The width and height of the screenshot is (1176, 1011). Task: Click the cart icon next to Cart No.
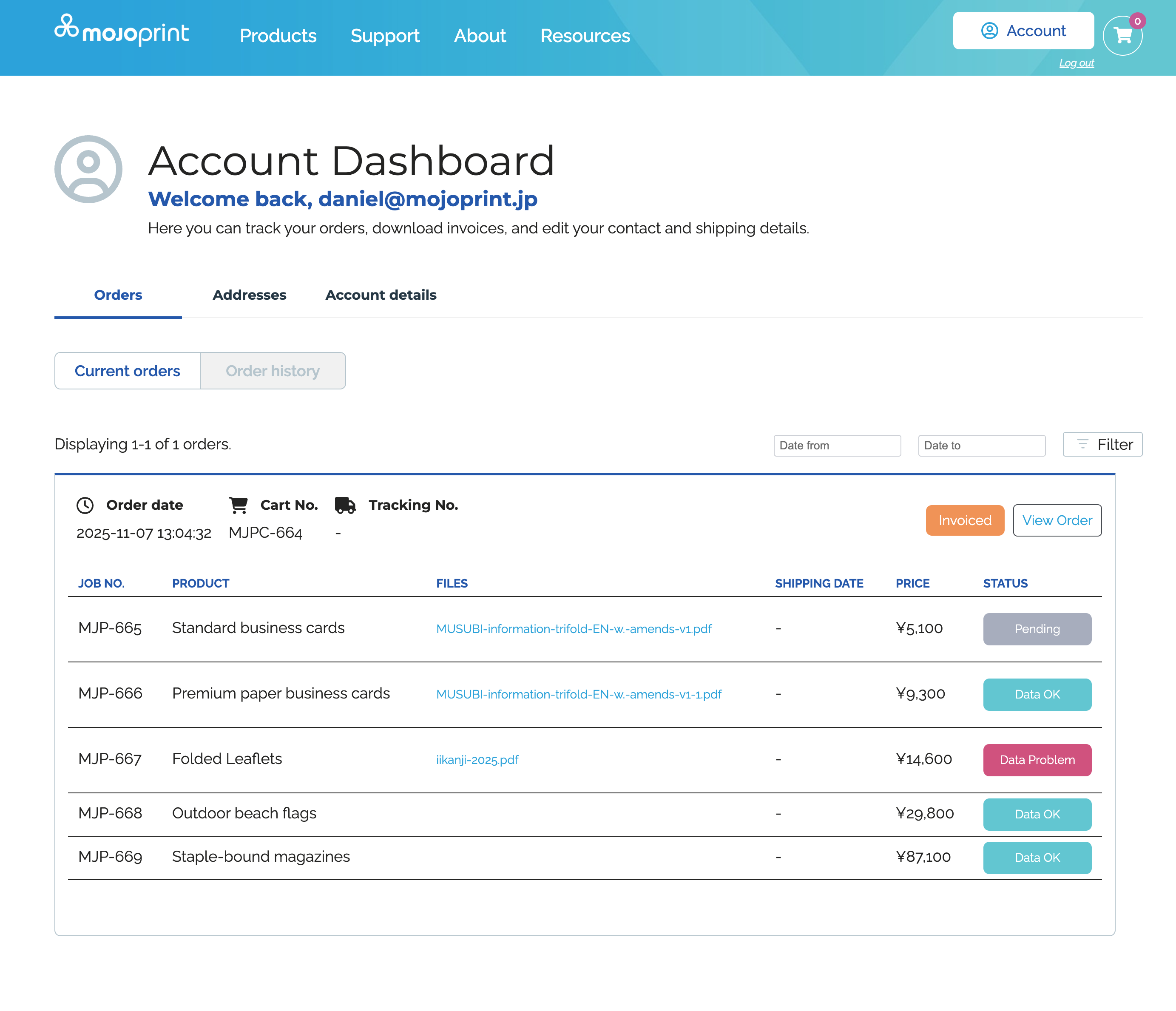[239, 505]
